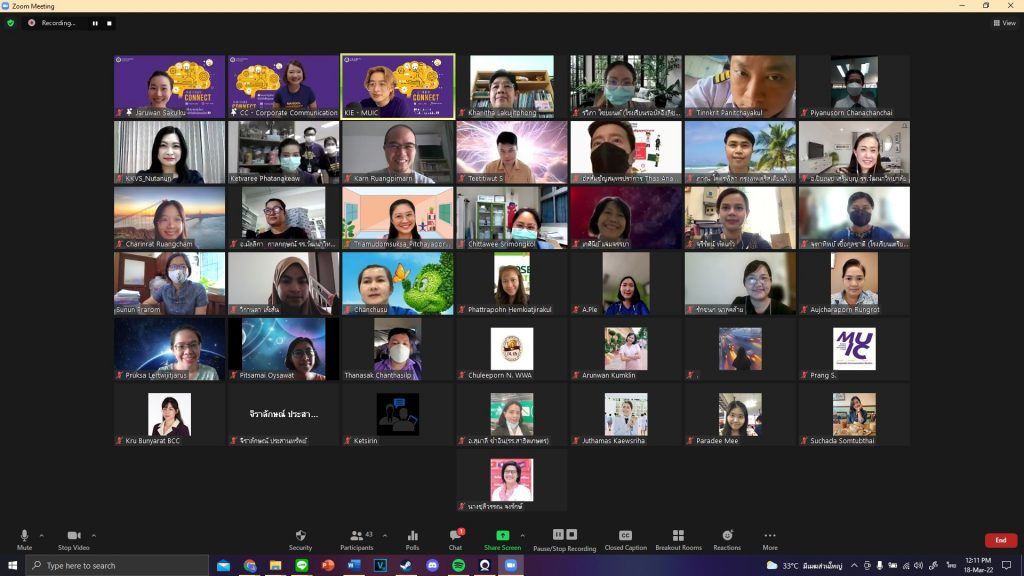Image resolution: width=1024 pixels, height=576 pixels.
Task: Expand the arrow next to Participants
Action: [385, 535]
